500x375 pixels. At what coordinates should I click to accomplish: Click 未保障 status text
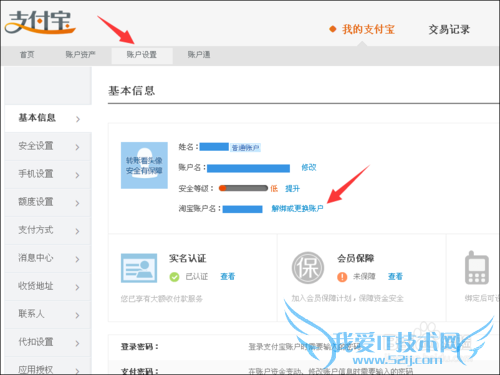tap(364, 276)
